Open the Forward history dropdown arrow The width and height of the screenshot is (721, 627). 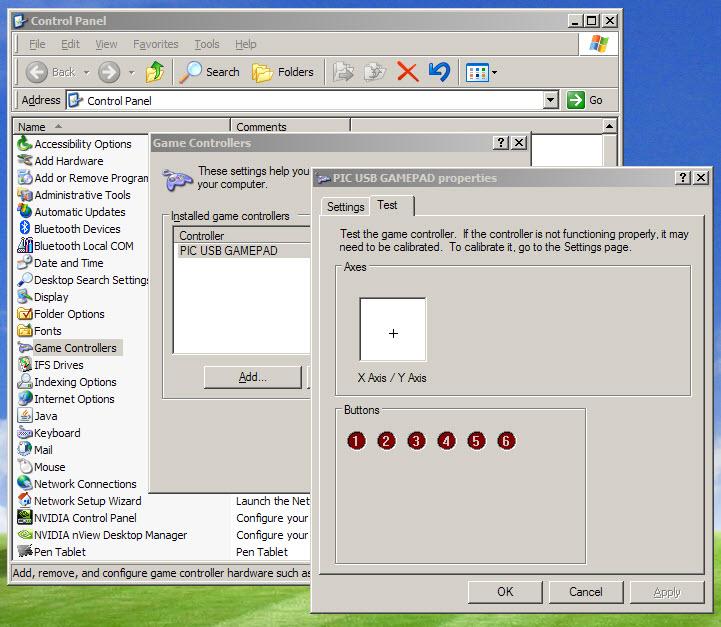[x=132, y=73]
